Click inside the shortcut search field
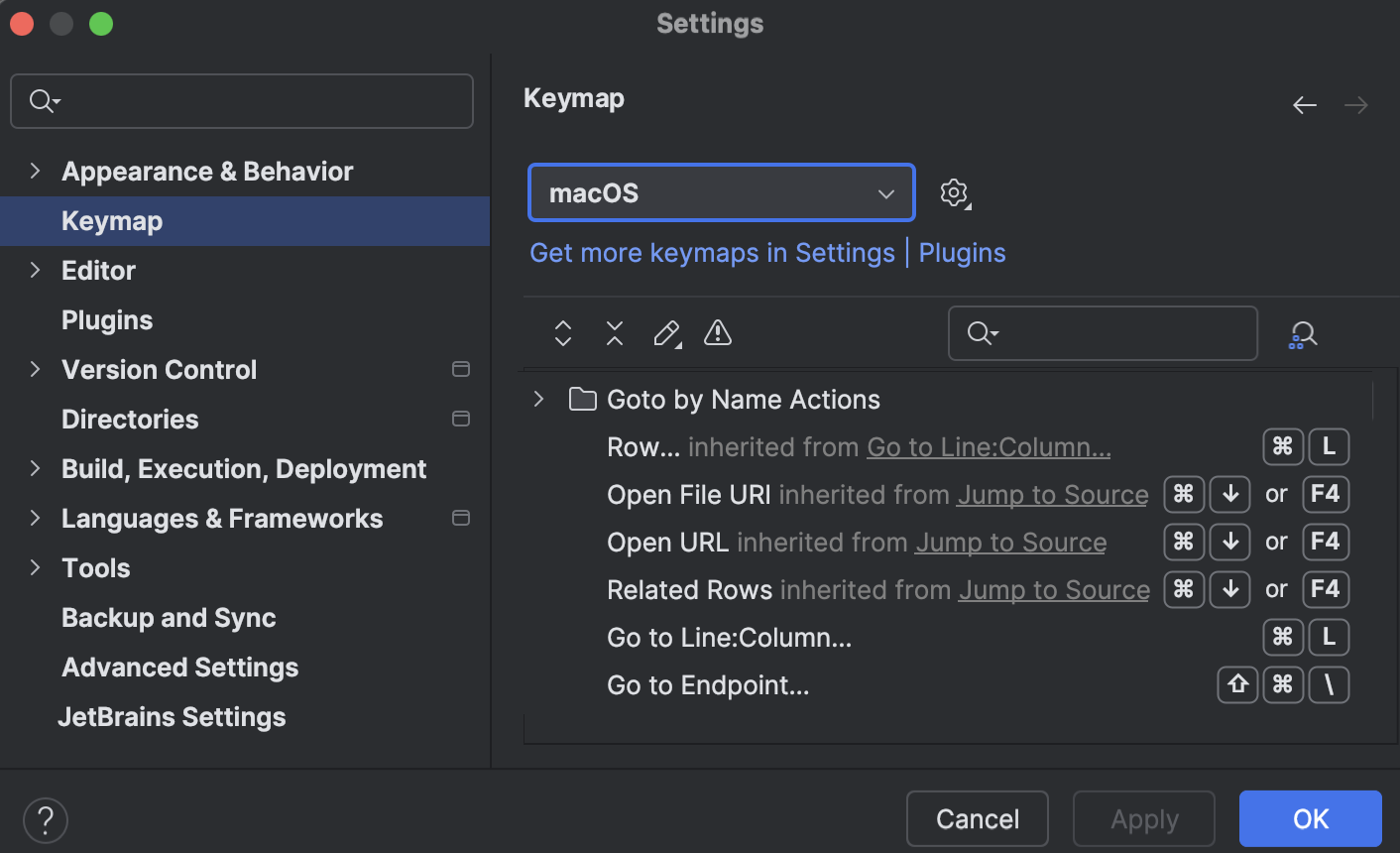Screen dimensions: 1400x853 point(1103,333)
